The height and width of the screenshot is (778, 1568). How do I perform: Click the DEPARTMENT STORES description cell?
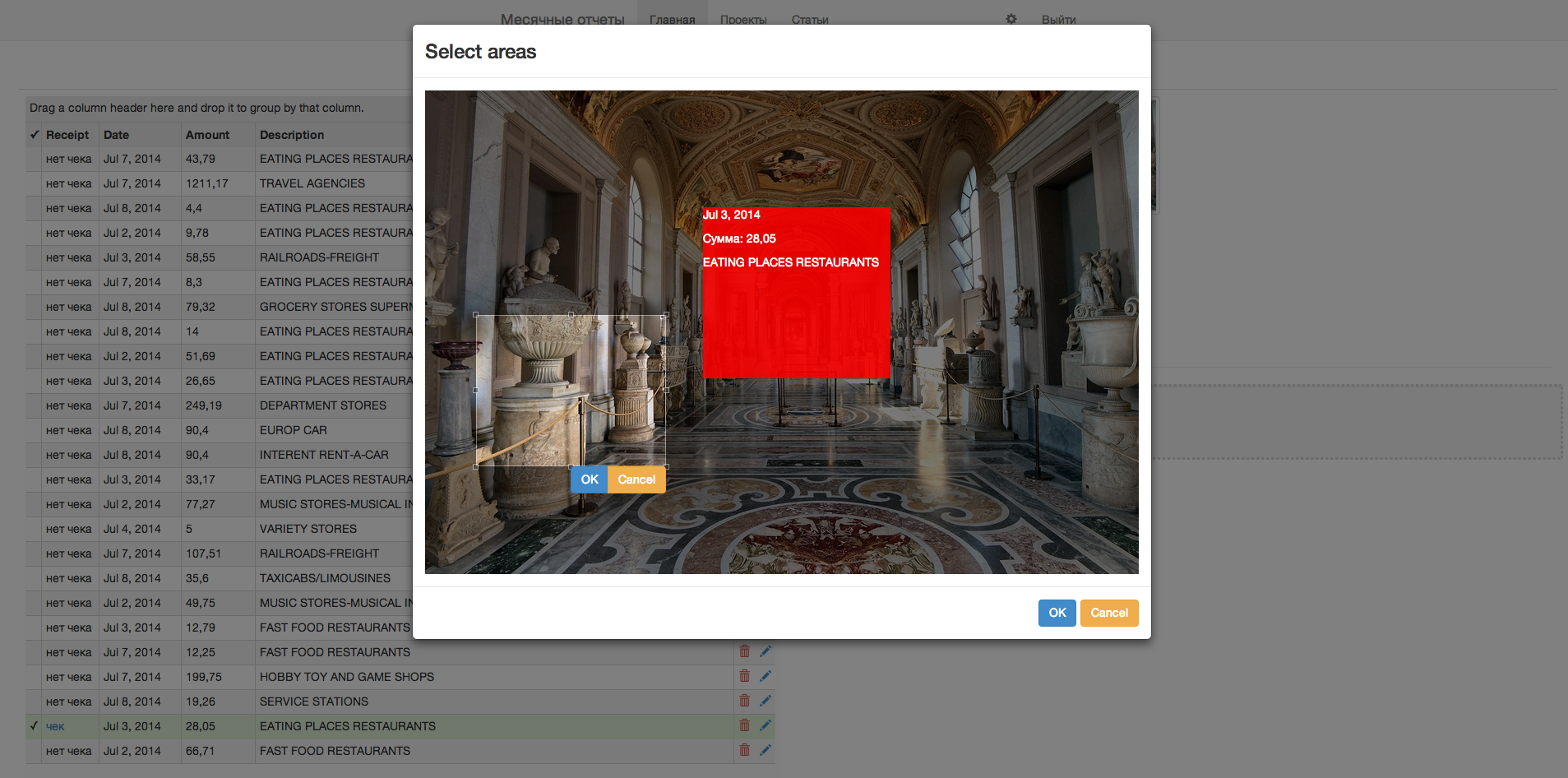coord(323,405)
